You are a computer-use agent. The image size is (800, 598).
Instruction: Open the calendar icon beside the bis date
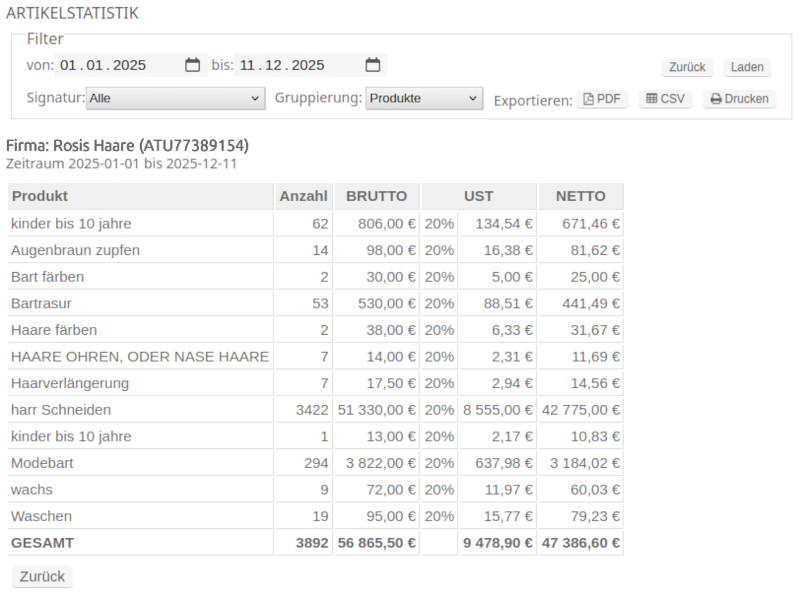[x=372, y=64]
